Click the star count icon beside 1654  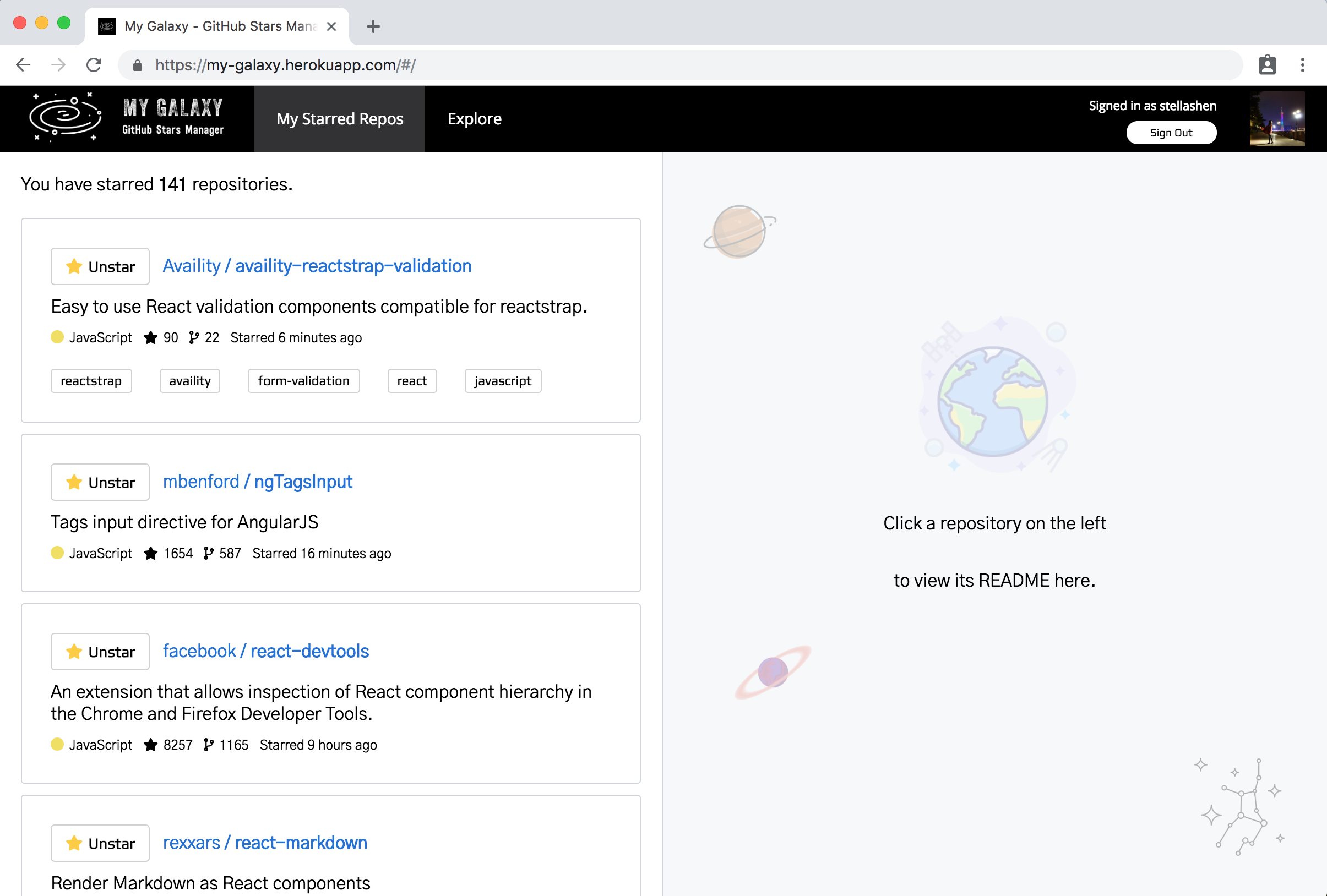150,553
